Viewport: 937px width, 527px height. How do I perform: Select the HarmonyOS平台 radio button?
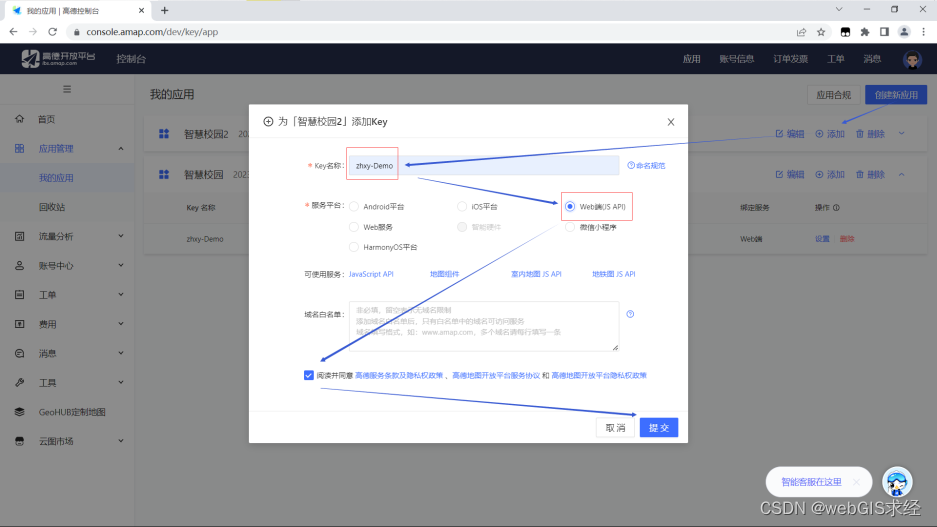tap(354, 247)
